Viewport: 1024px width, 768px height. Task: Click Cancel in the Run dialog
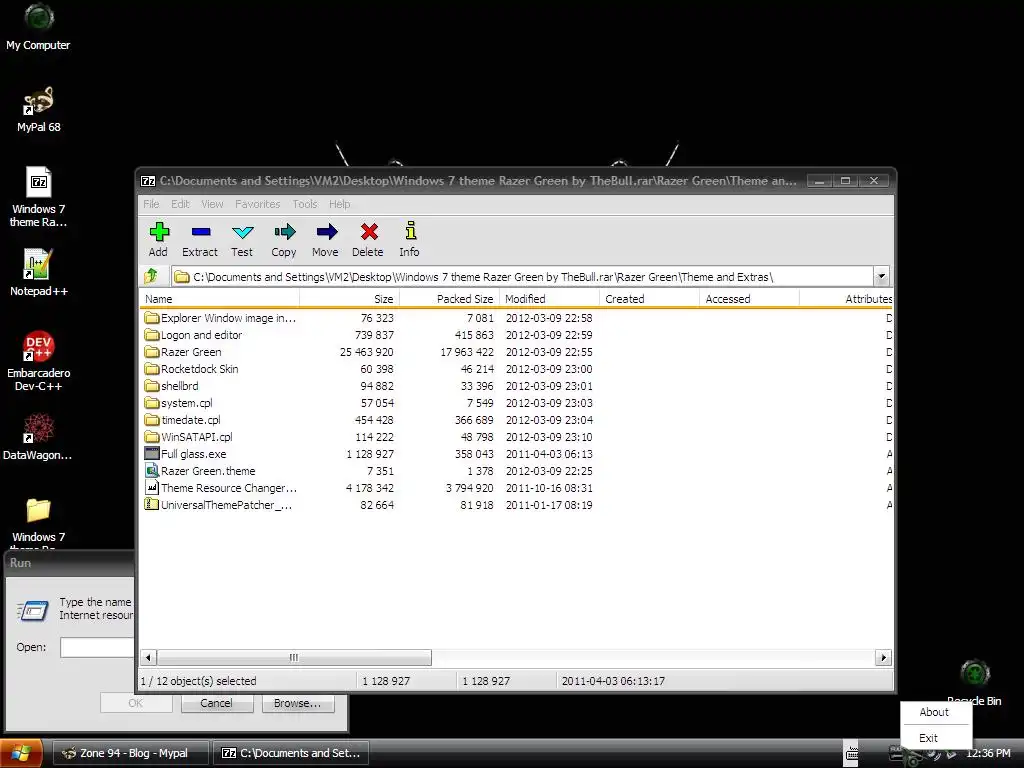pos(216,703)
